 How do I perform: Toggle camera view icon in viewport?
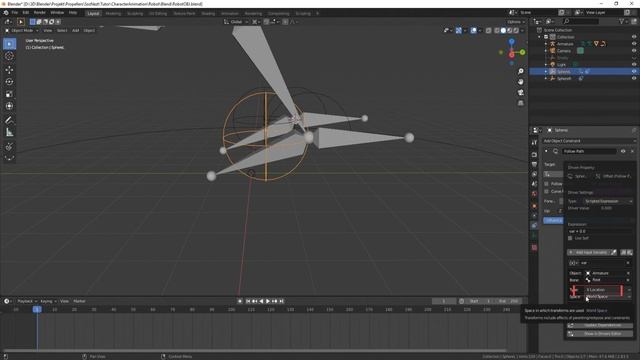click(521, 93)
